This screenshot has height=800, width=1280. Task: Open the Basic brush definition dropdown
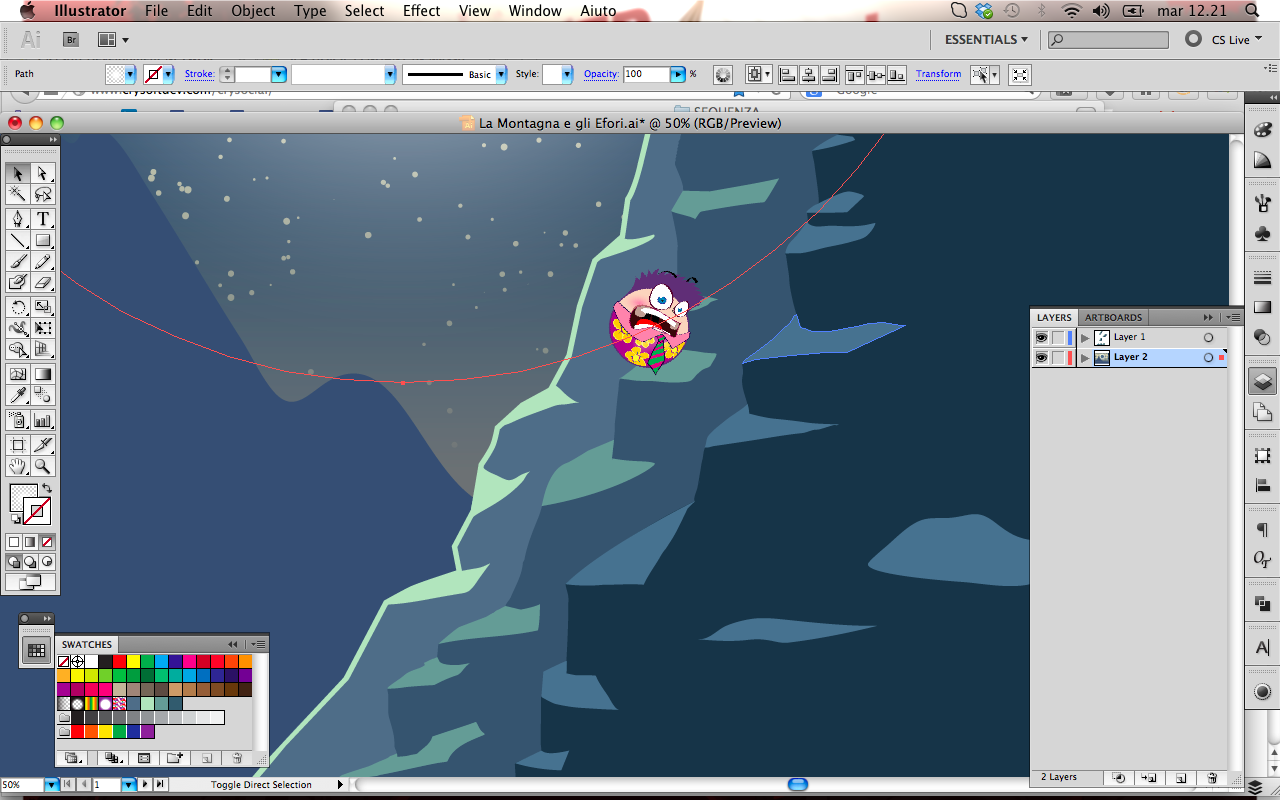tap(502, 75)
